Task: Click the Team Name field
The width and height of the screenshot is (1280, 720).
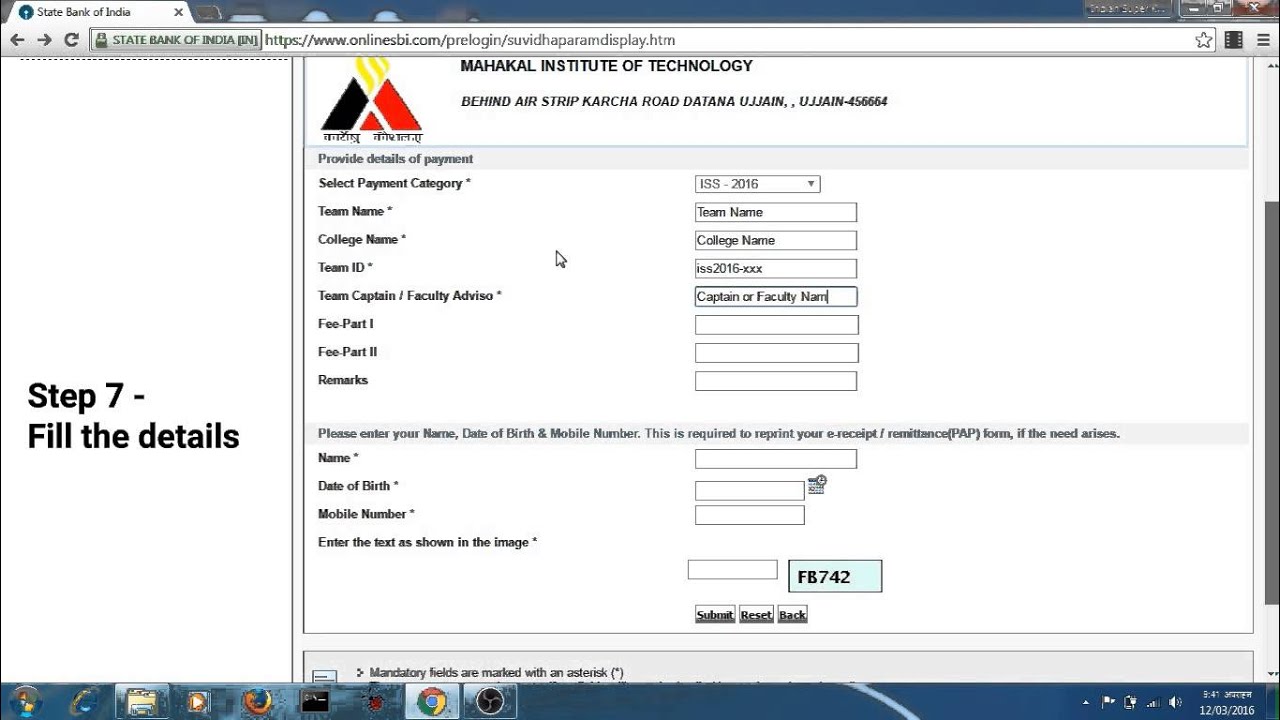Action: click(776, 212)
